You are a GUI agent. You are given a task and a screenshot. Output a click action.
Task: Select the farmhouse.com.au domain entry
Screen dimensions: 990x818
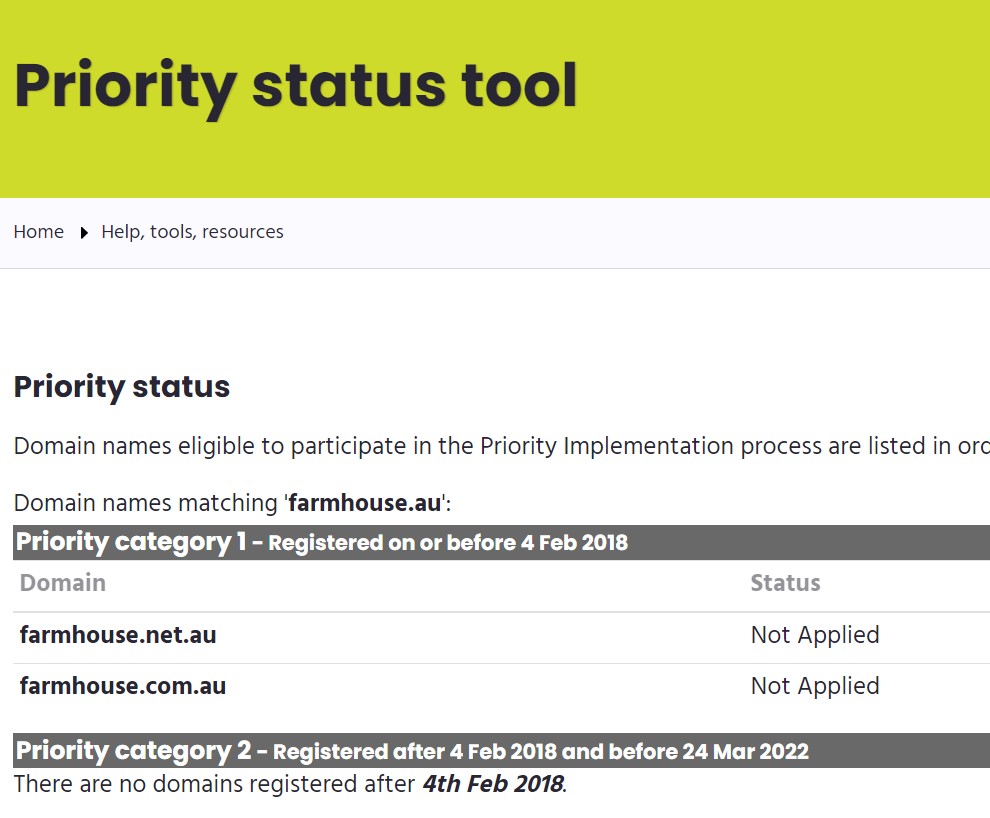[x=123, y=686]
